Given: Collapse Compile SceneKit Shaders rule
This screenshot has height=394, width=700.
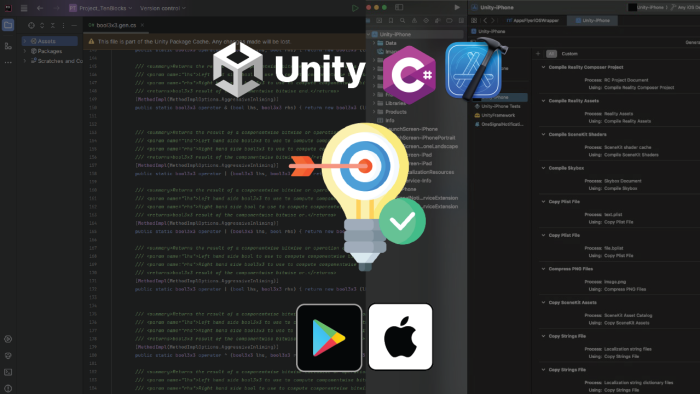Looking at the screenshot, I should (x=543, y=134).
